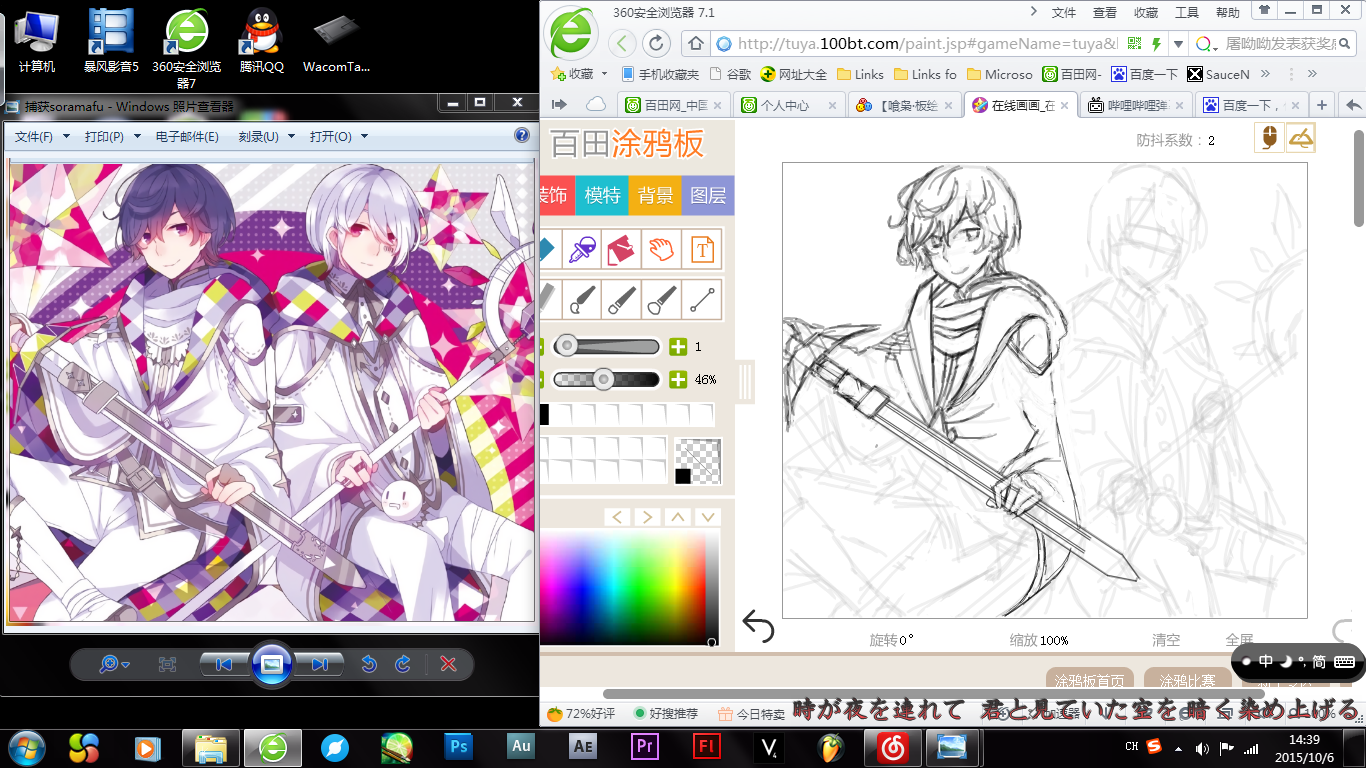Click the palette down arrow button
1366x768 pixels.
click(x=708, y=517)
